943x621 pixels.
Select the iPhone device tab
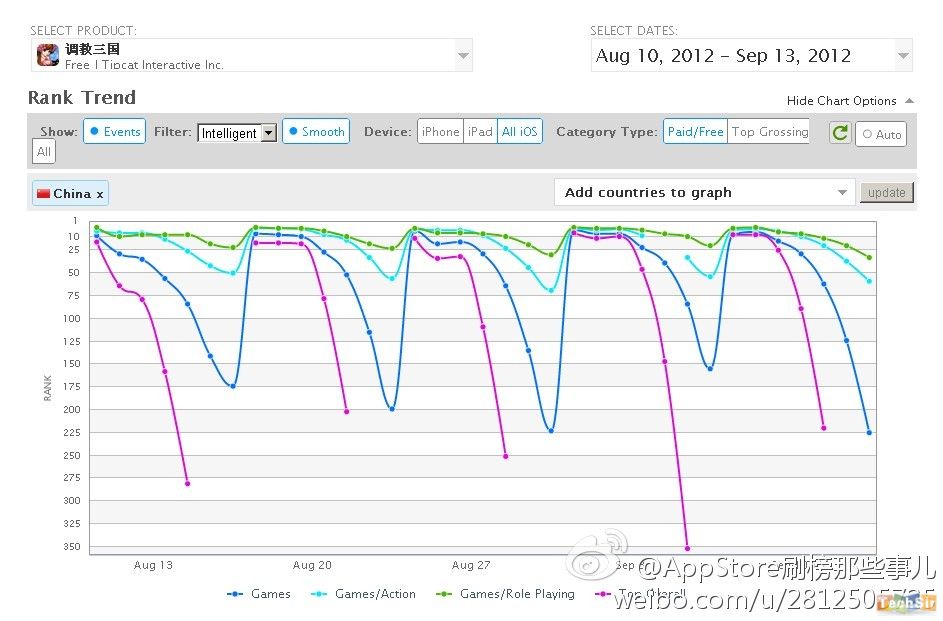tap(440, 132)
